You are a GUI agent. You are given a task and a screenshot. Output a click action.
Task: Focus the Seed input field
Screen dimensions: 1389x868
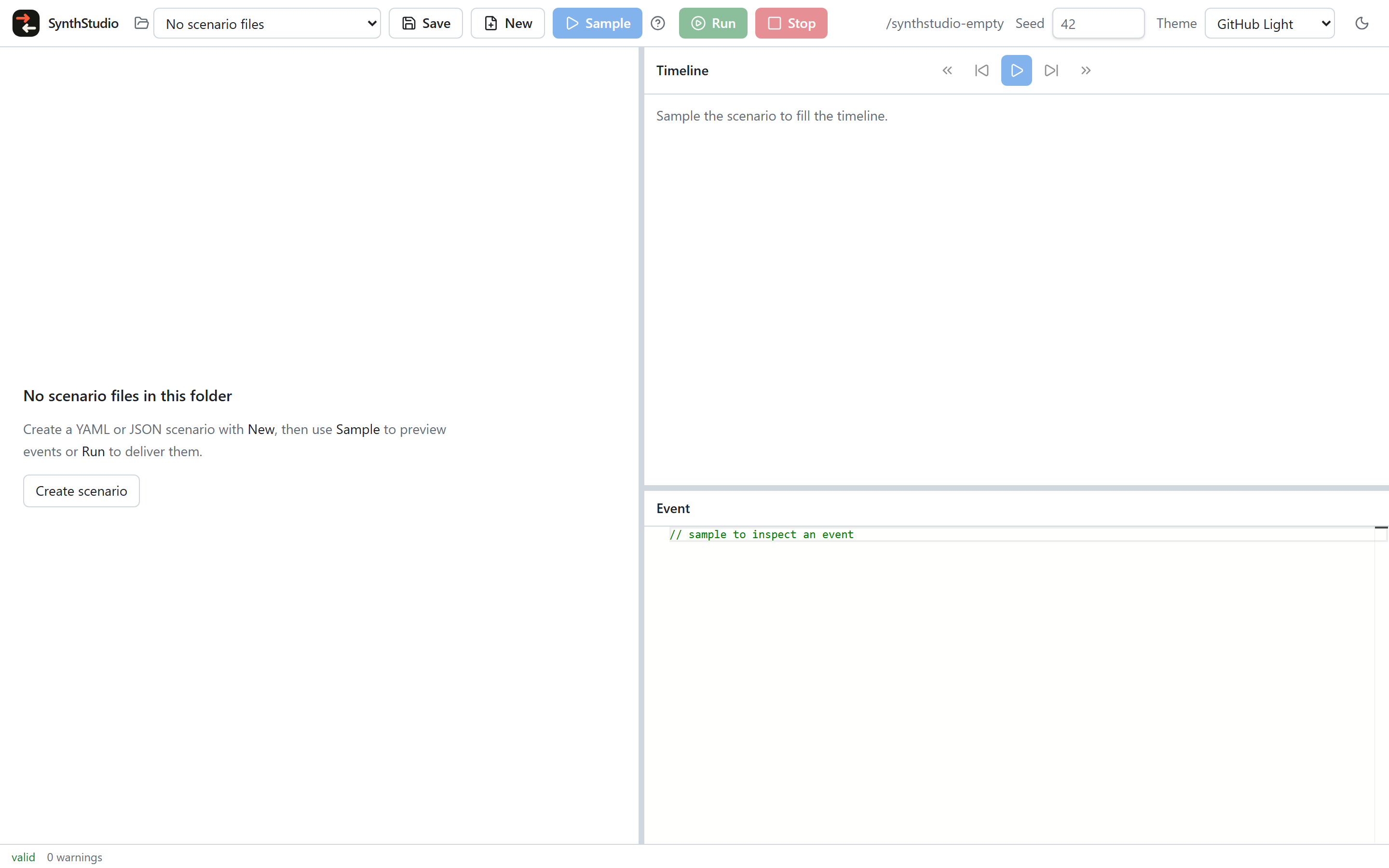pos(1098,24)
